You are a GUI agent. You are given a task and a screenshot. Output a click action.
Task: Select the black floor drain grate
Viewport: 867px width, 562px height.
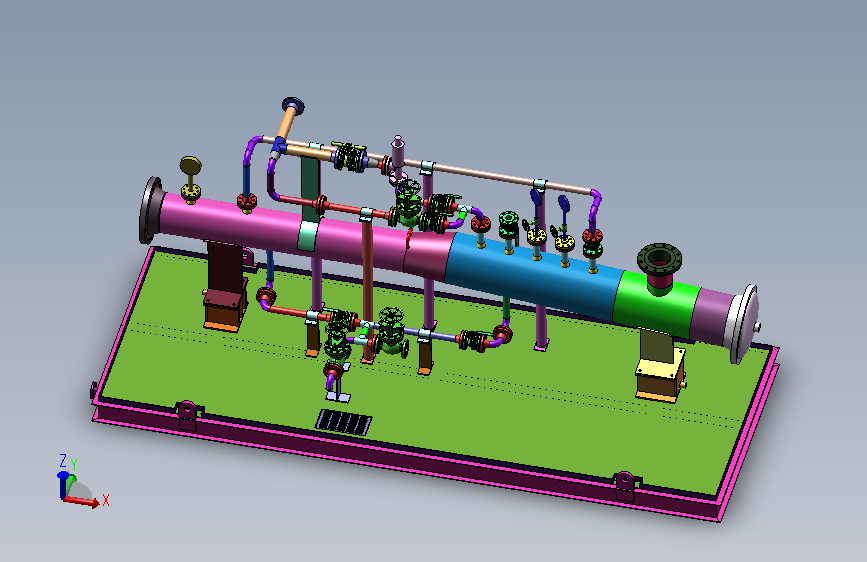coord(343,422)
